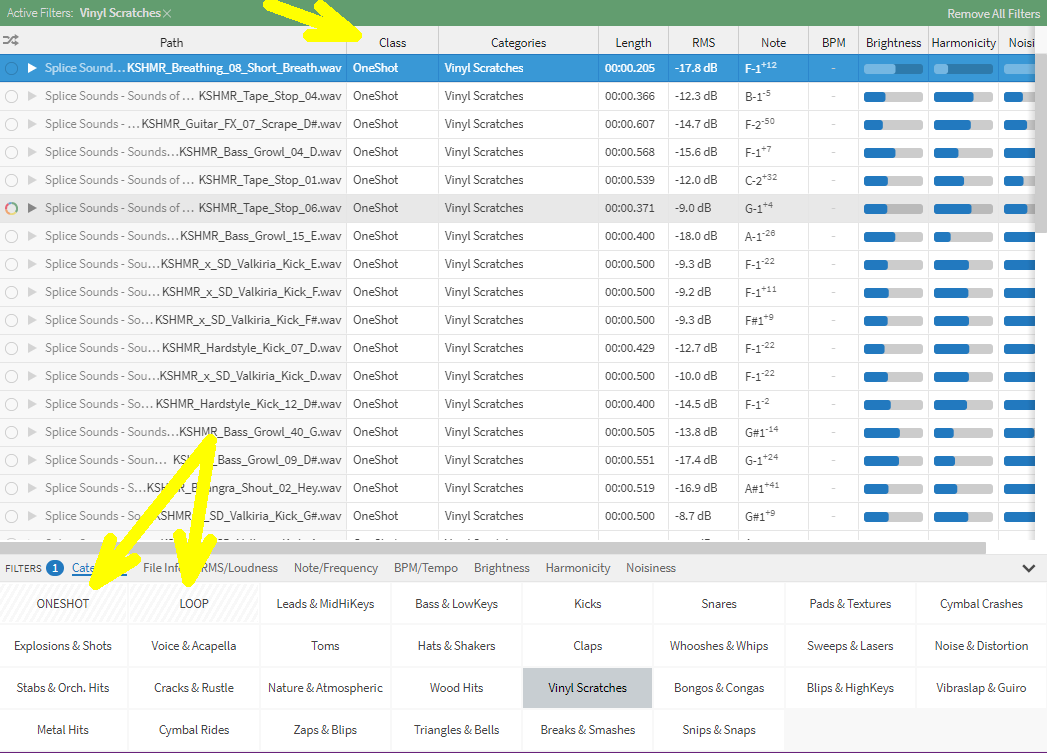This screenshot has height=753, width=1047.
Task: Sort by the Class column header
Action: point(392,43)
